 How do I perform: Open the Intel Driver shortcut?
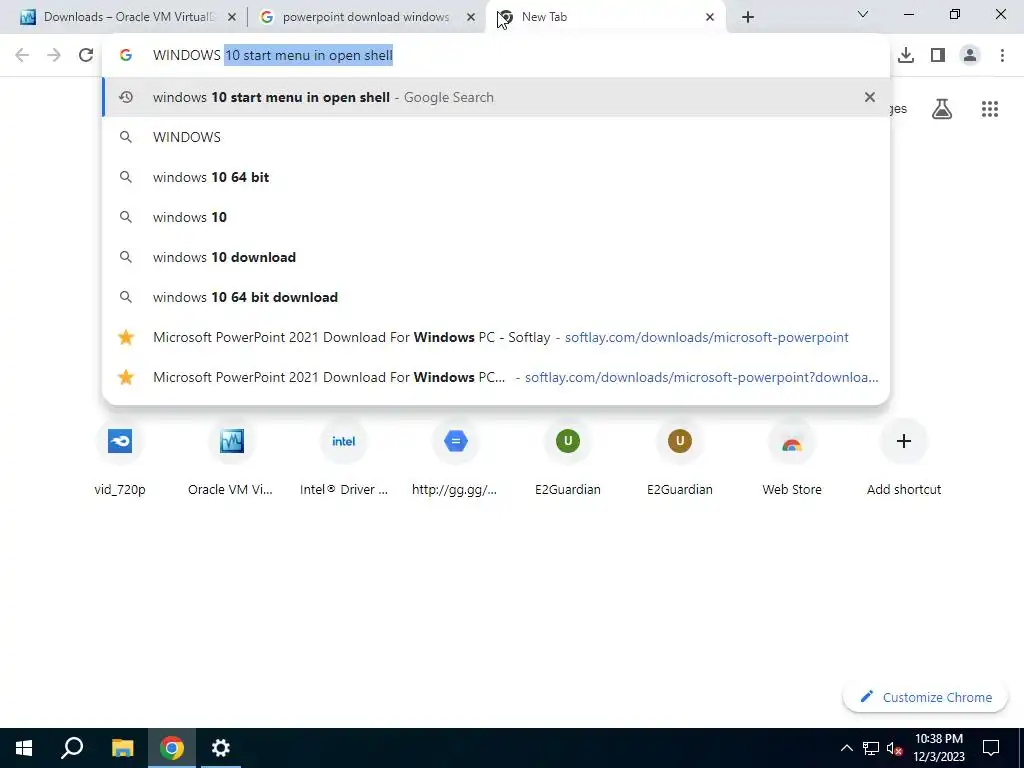pyautogui.click(x=344, y=458)
